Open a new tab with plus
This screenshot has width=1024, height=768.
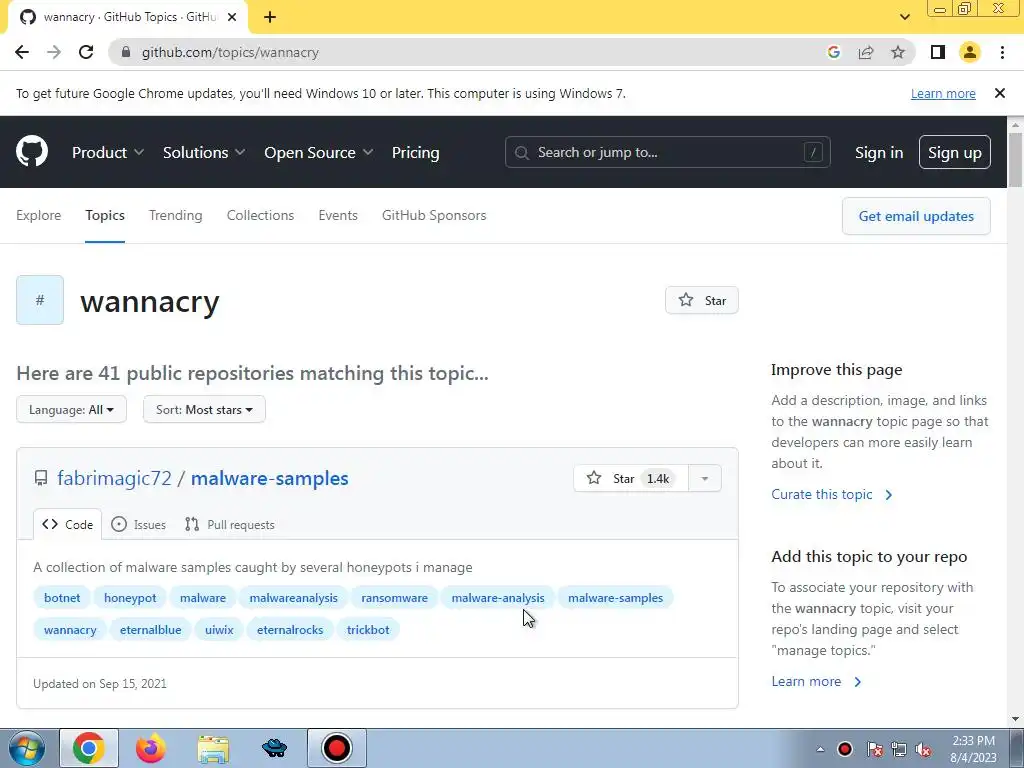coord(270,17)
